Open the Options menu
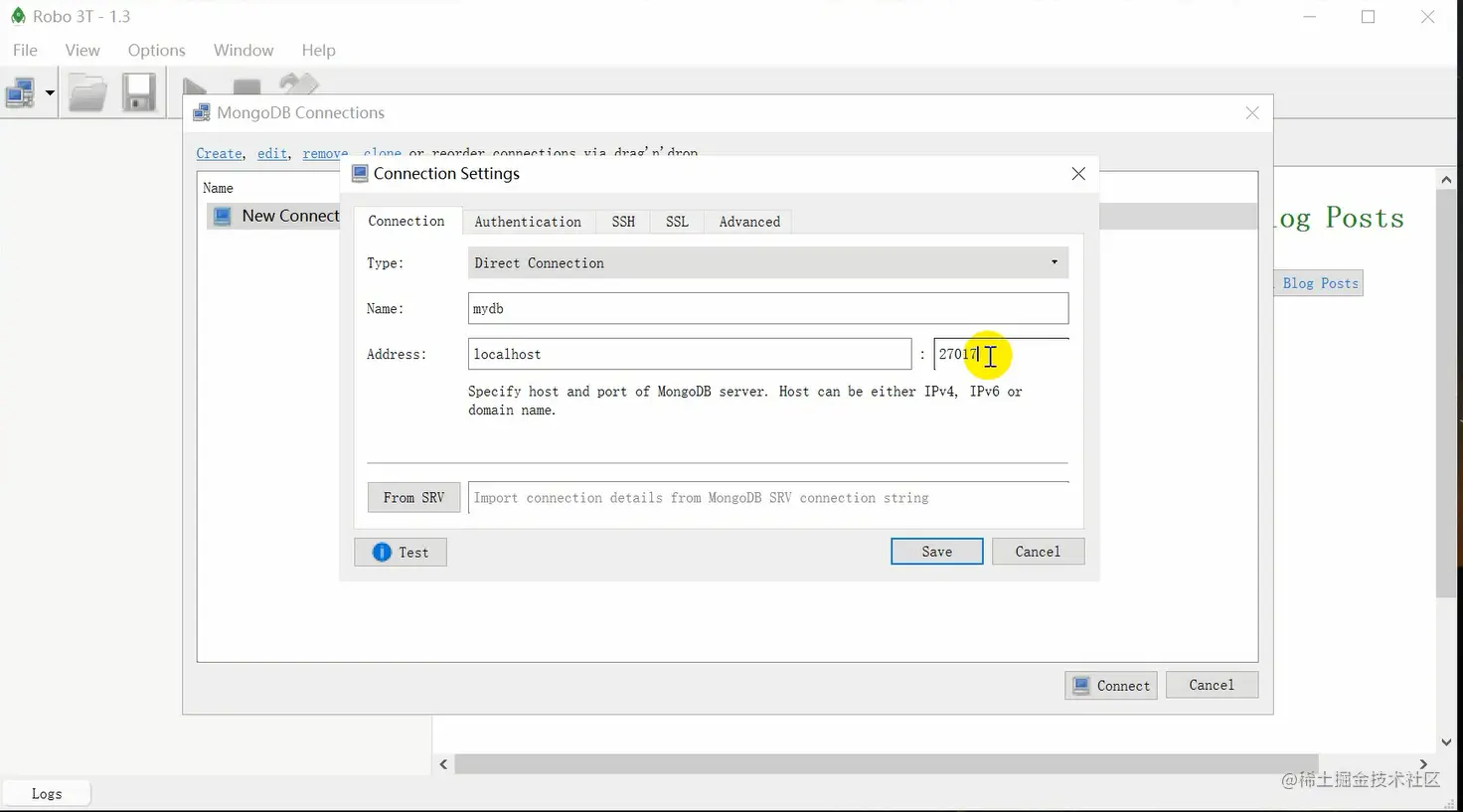The image size is (1463, 812). click(x=156, y=50)
